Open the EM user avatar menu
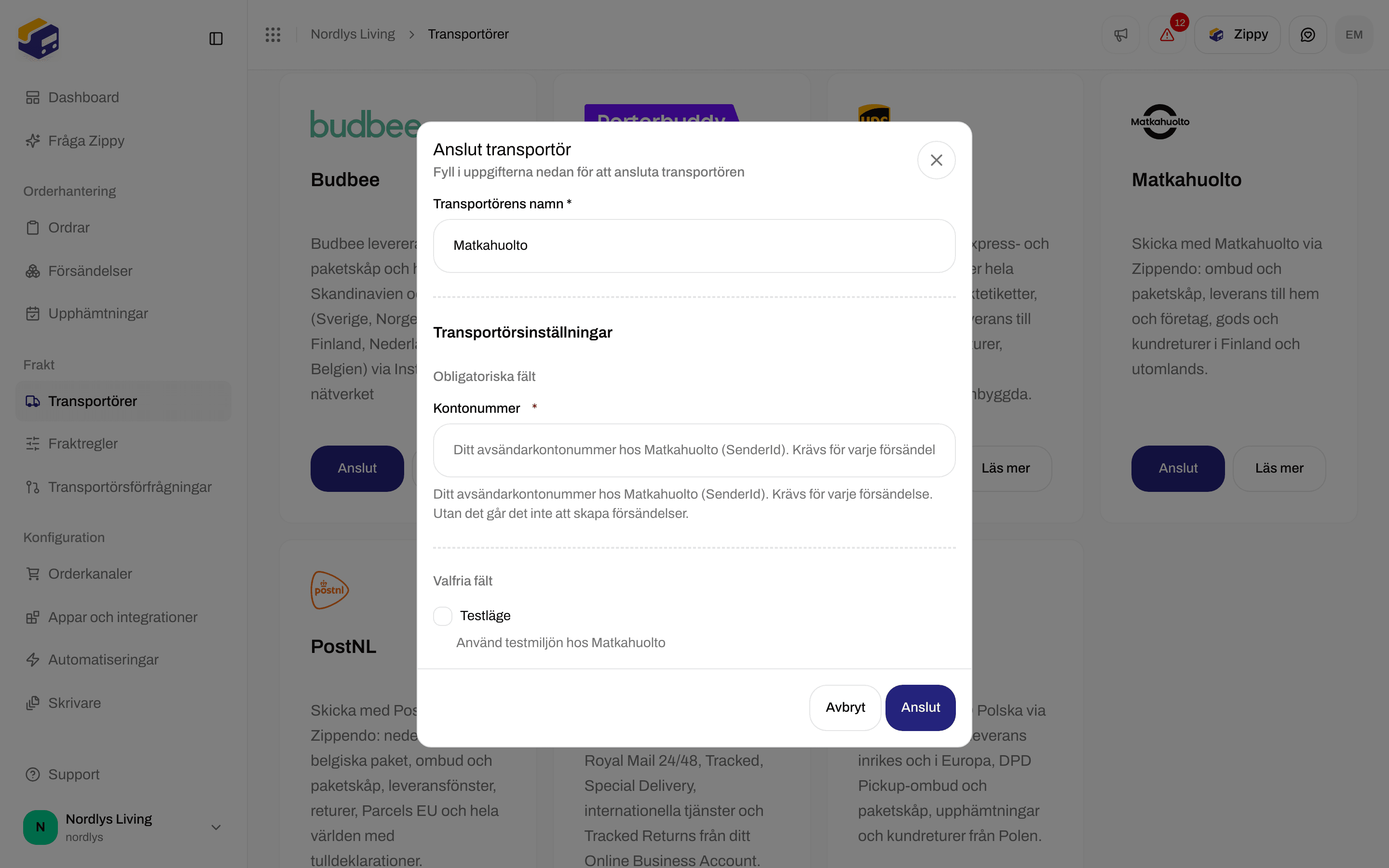This screenshot has height=868, width=1389. (x=1354, y=34)
